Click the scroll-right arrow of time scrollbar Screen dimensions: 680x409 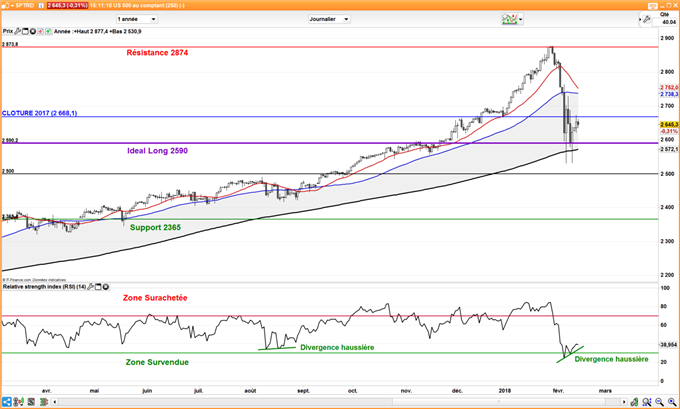click(624, 402)
